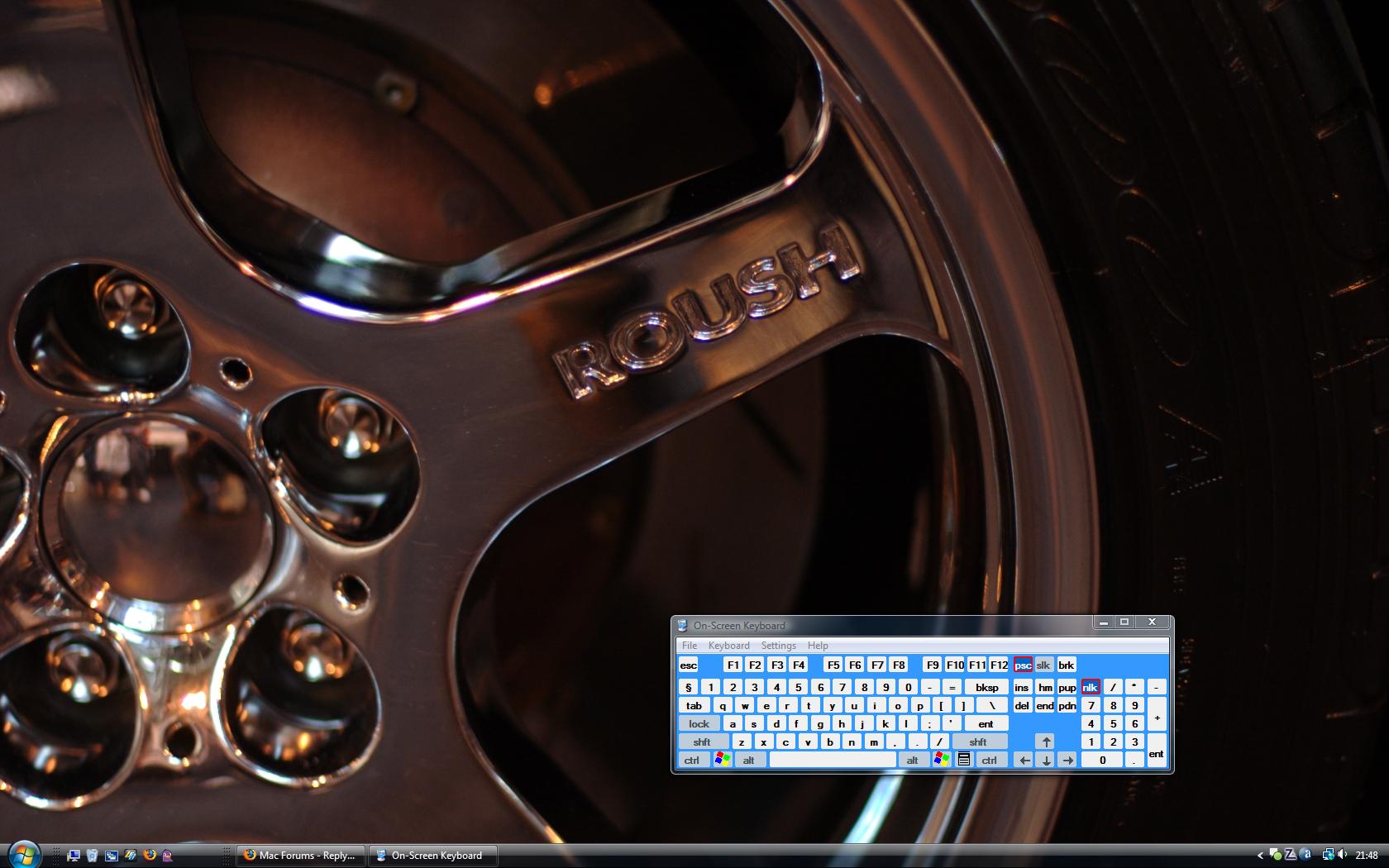Click the pup page up key
The width and height of the screenshot is (1389, 868).
pyautogui.click(x=1067, y=687)
